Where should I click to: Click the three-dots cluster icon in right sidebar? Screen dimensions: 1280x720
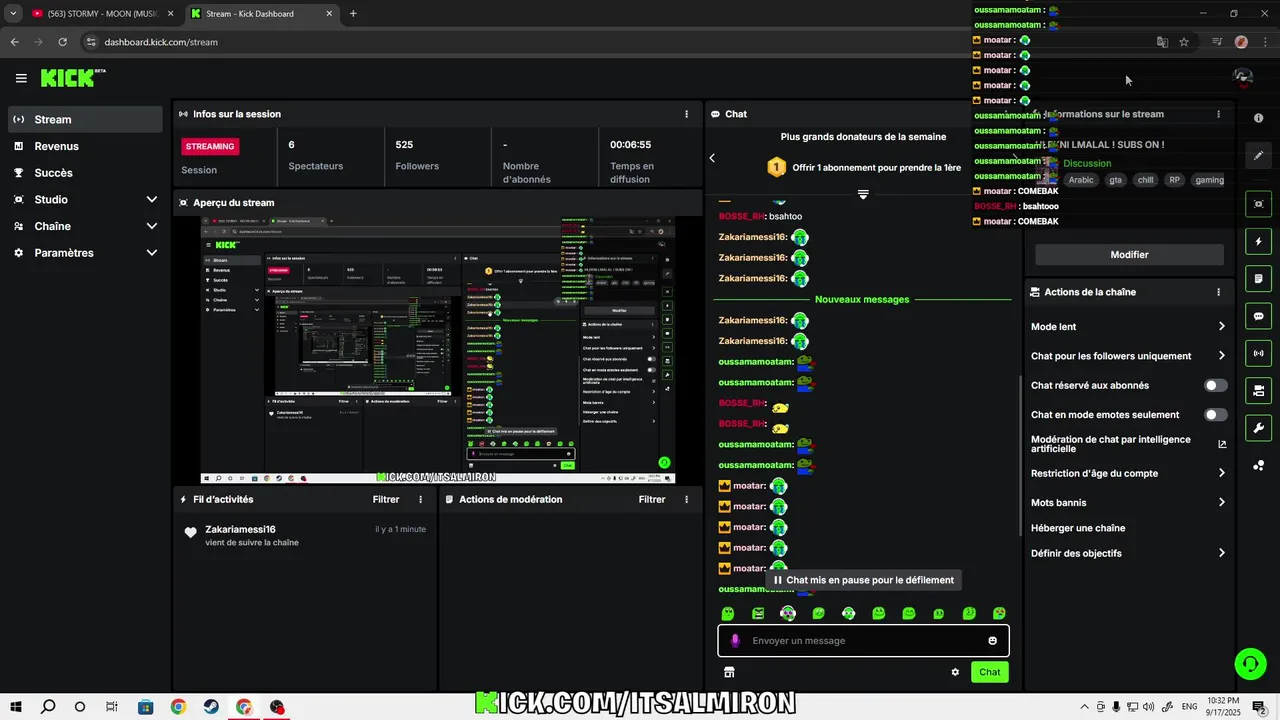click(x=1258, y=465)
